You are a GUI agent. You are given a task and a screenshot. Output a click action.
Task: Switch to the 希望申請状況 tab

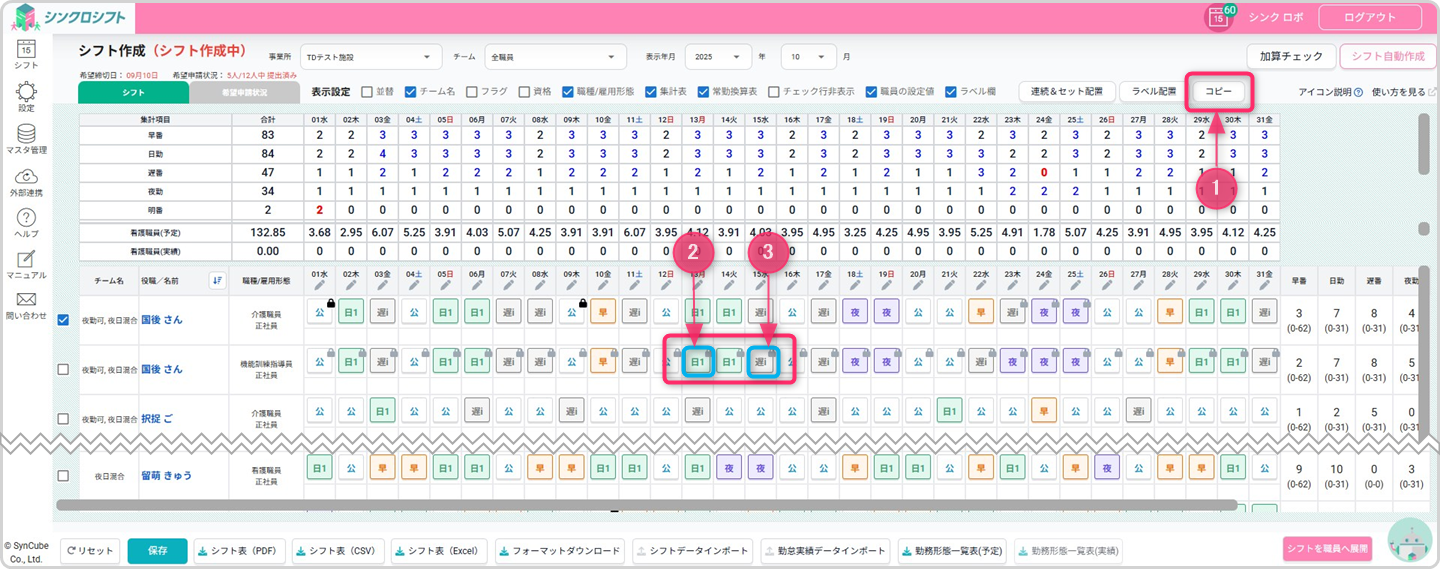click(x=244, y=92)
